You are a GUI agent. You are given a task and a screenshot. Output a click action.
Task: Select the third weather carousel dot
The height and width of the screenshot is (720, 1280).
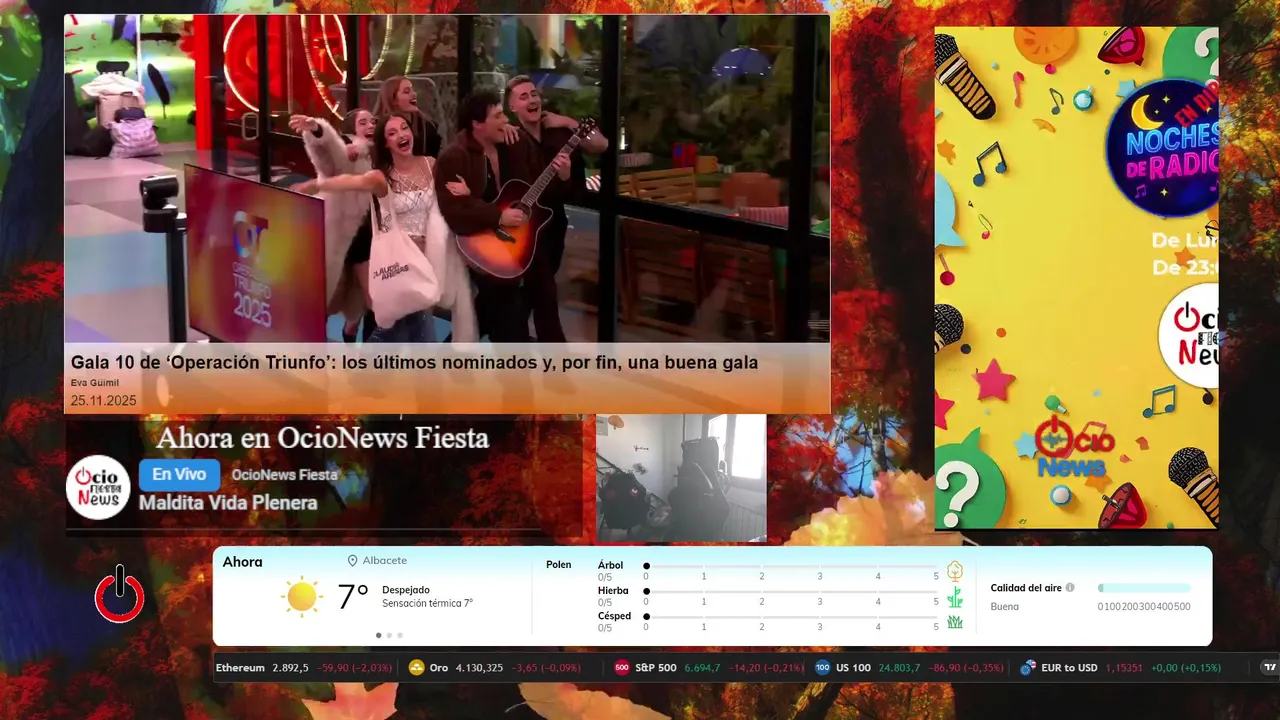(x=400, y=635)
